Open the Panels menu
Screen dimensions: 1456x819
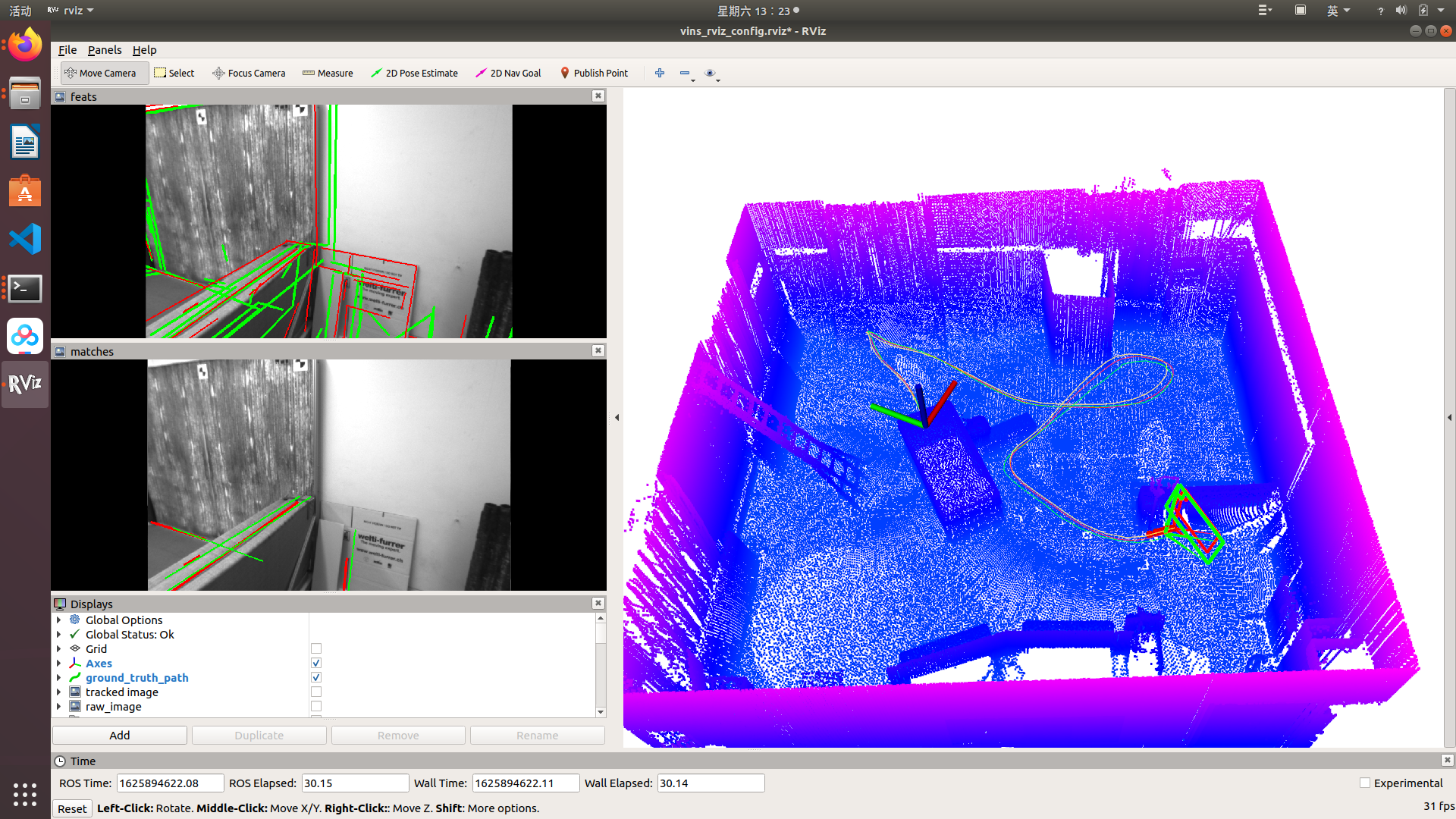click(104, 49)
